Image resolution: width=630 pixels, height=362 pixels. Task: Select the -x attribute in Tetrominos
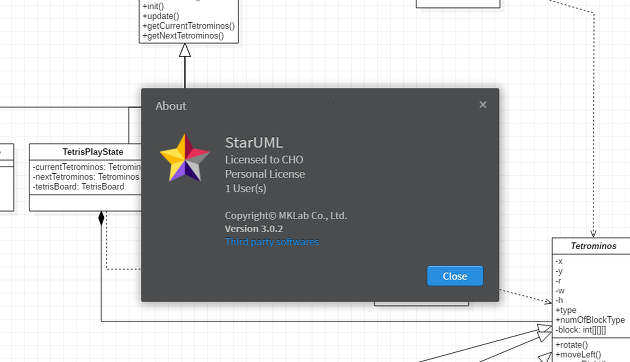559,261
